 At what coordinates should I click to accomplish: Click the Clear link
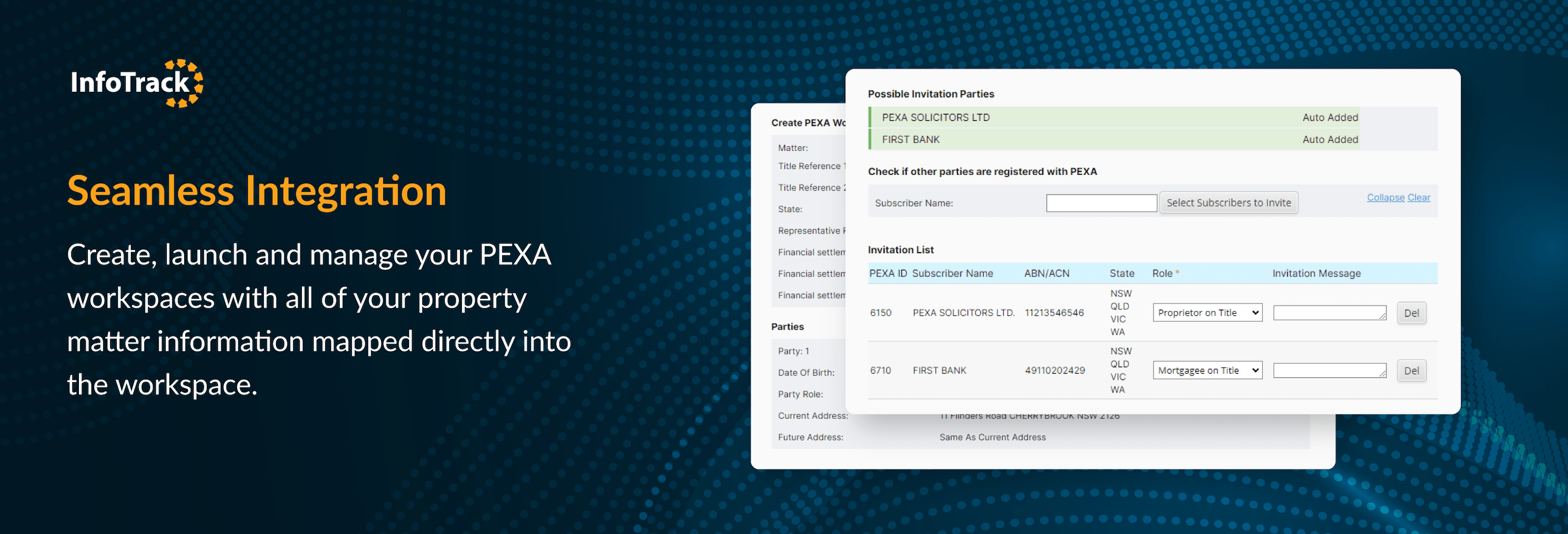click(1418, 197)
